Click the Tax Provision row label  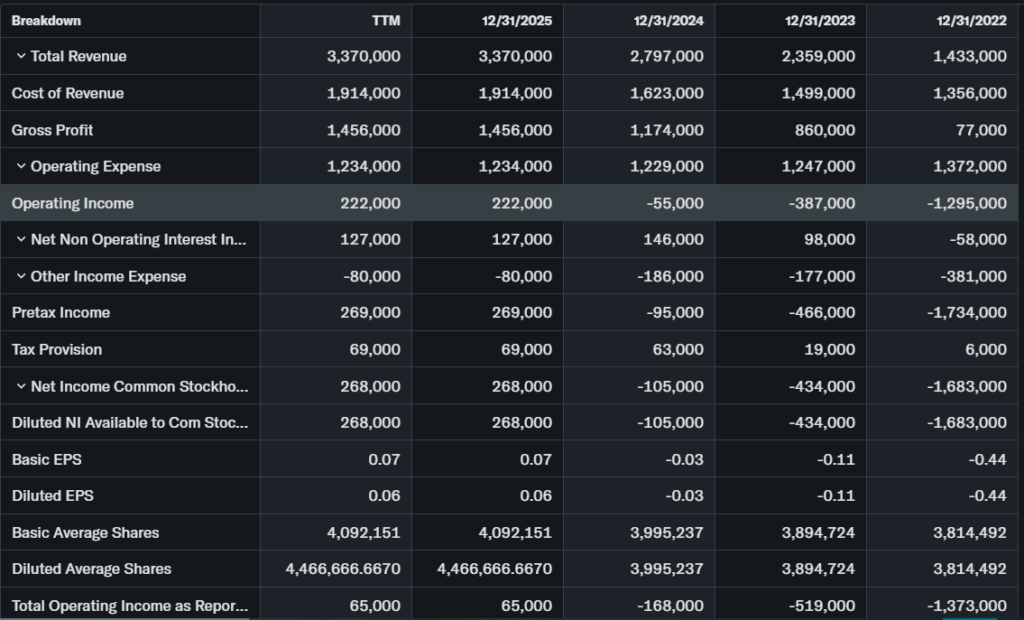tap(57, 350)
